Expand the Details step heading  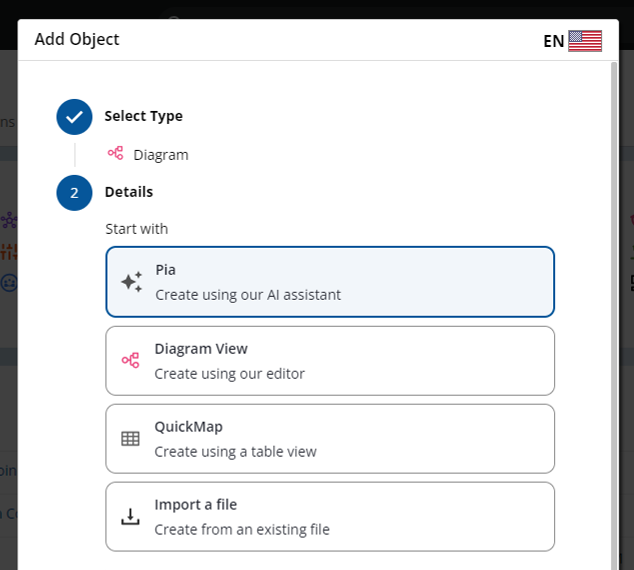point(129,192)
